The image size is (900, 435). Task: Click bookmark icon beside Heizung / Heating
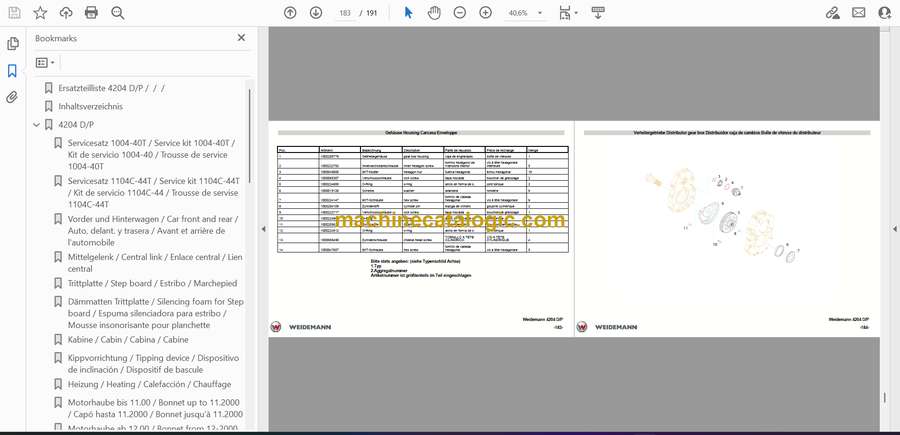click(58, 384)
